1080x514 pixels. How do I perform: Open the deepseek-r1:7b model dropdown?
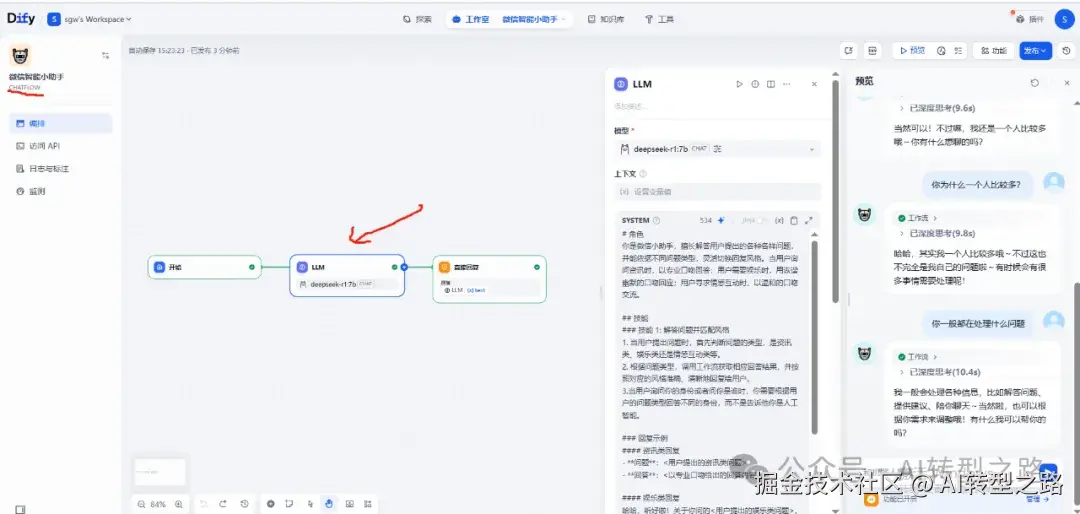click(x=717, y=149)
